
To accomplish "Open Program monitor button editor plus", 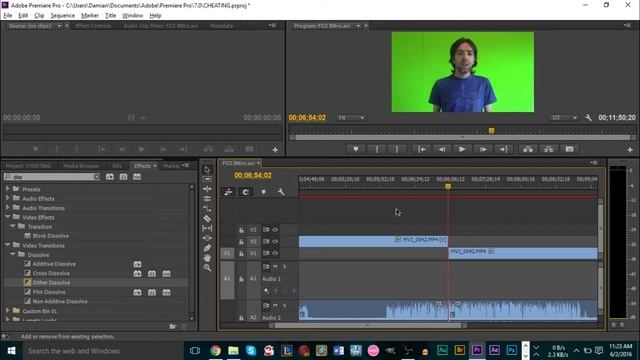I will click(630, 150).
